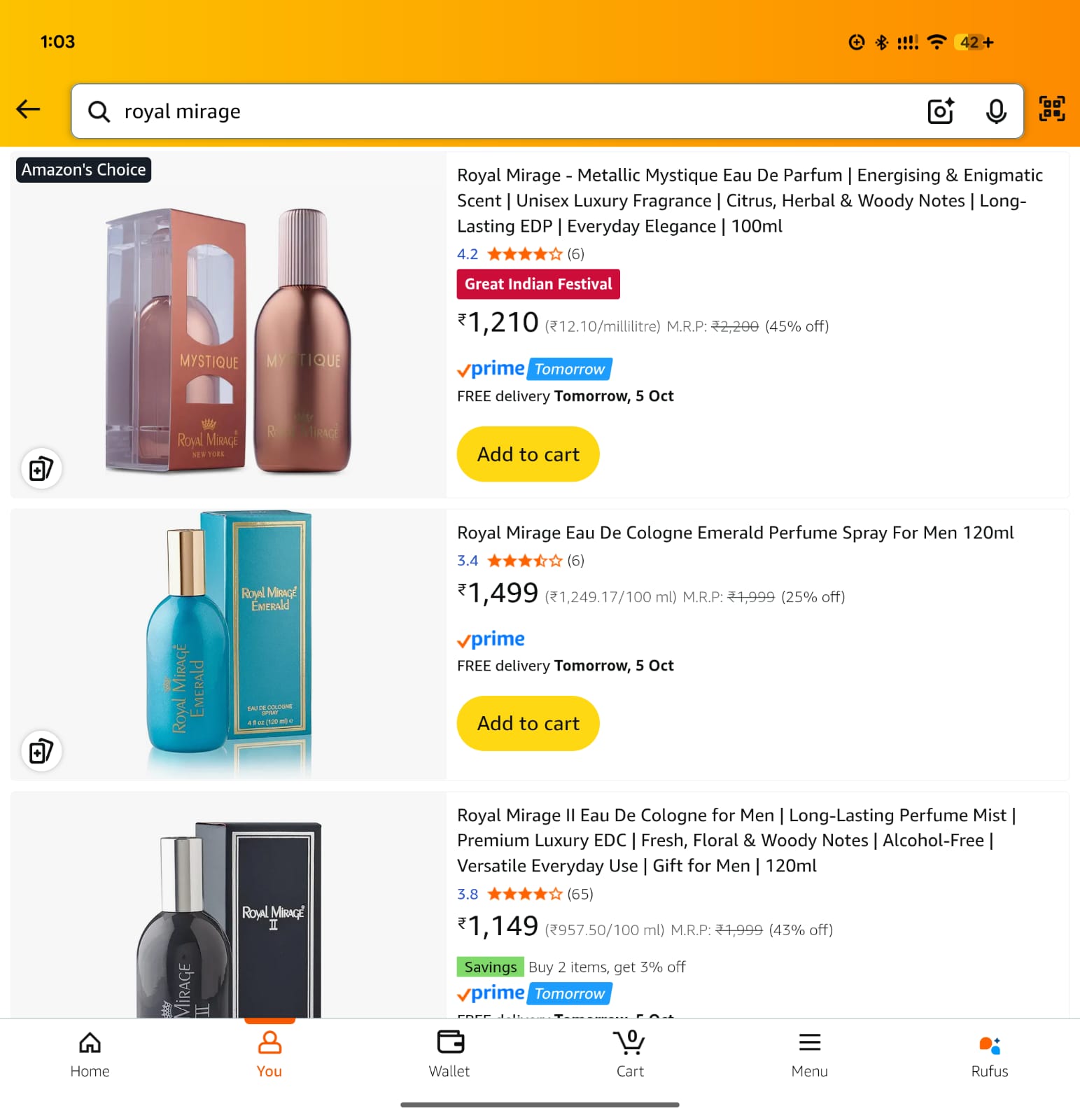Open the Menu tab
This screenshot has height=1120, width=1080.
[809, 1055]
